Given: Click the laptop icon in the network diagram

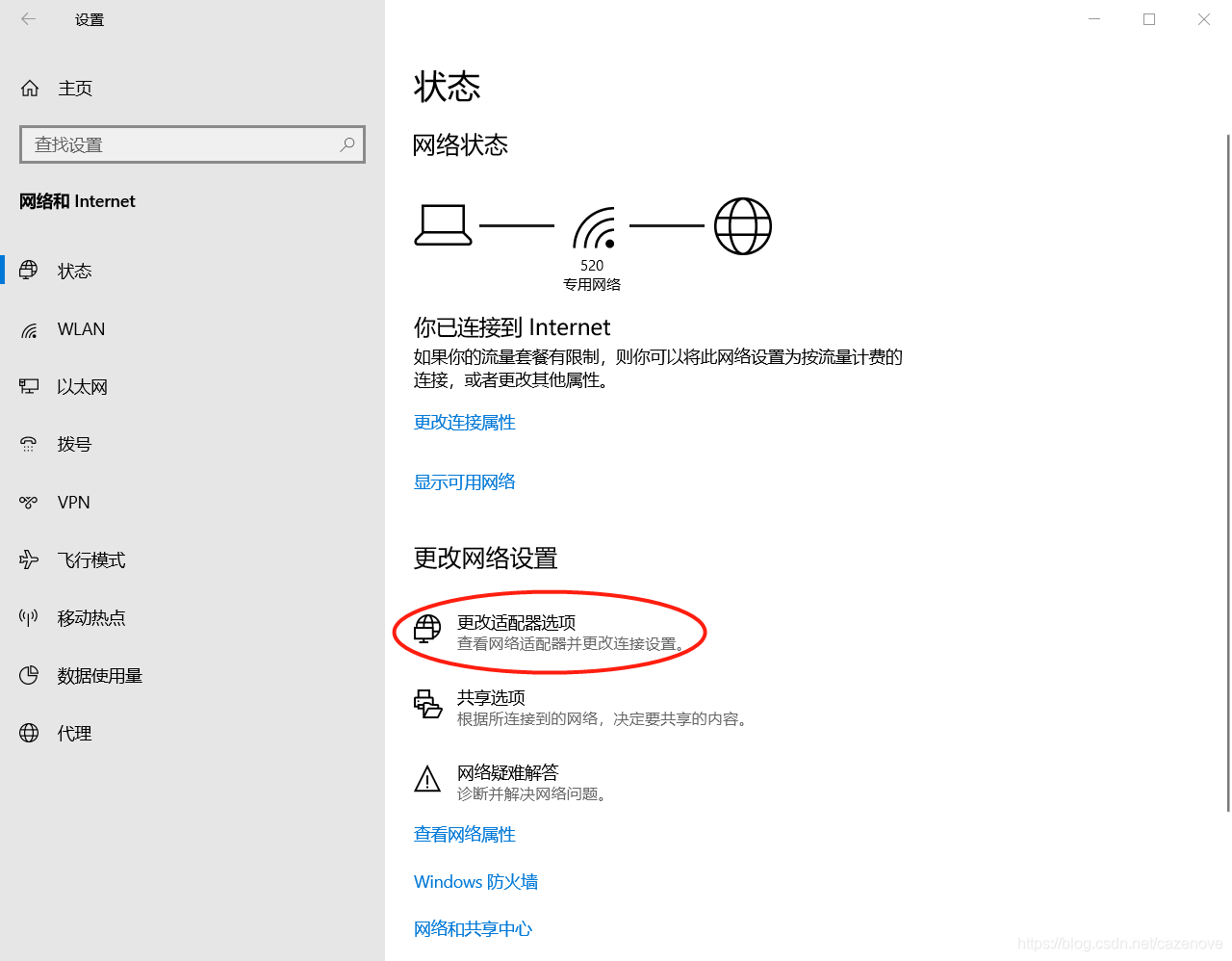Looking at the screenshot, I should (443, 225).
